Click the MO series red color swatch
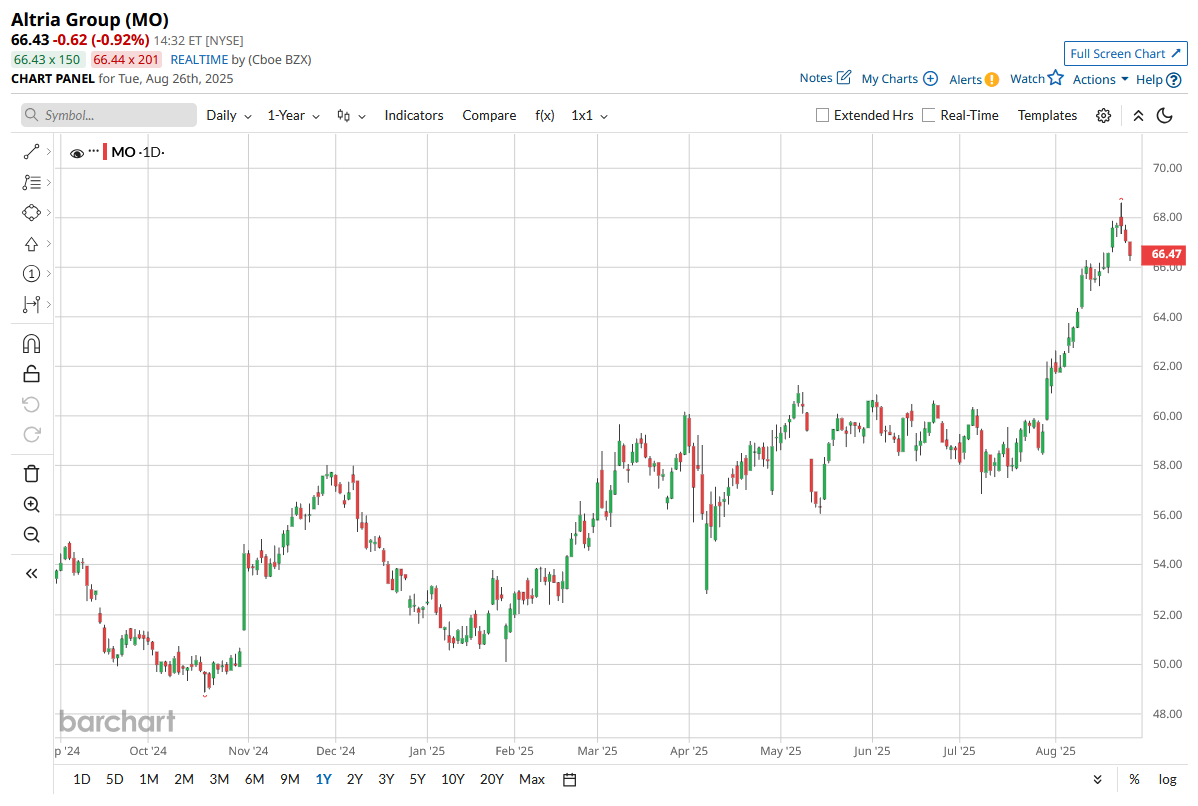Image resolution: width=1198 pixels, height=806 pixels. pyautogui.click(x=105, y=152)
